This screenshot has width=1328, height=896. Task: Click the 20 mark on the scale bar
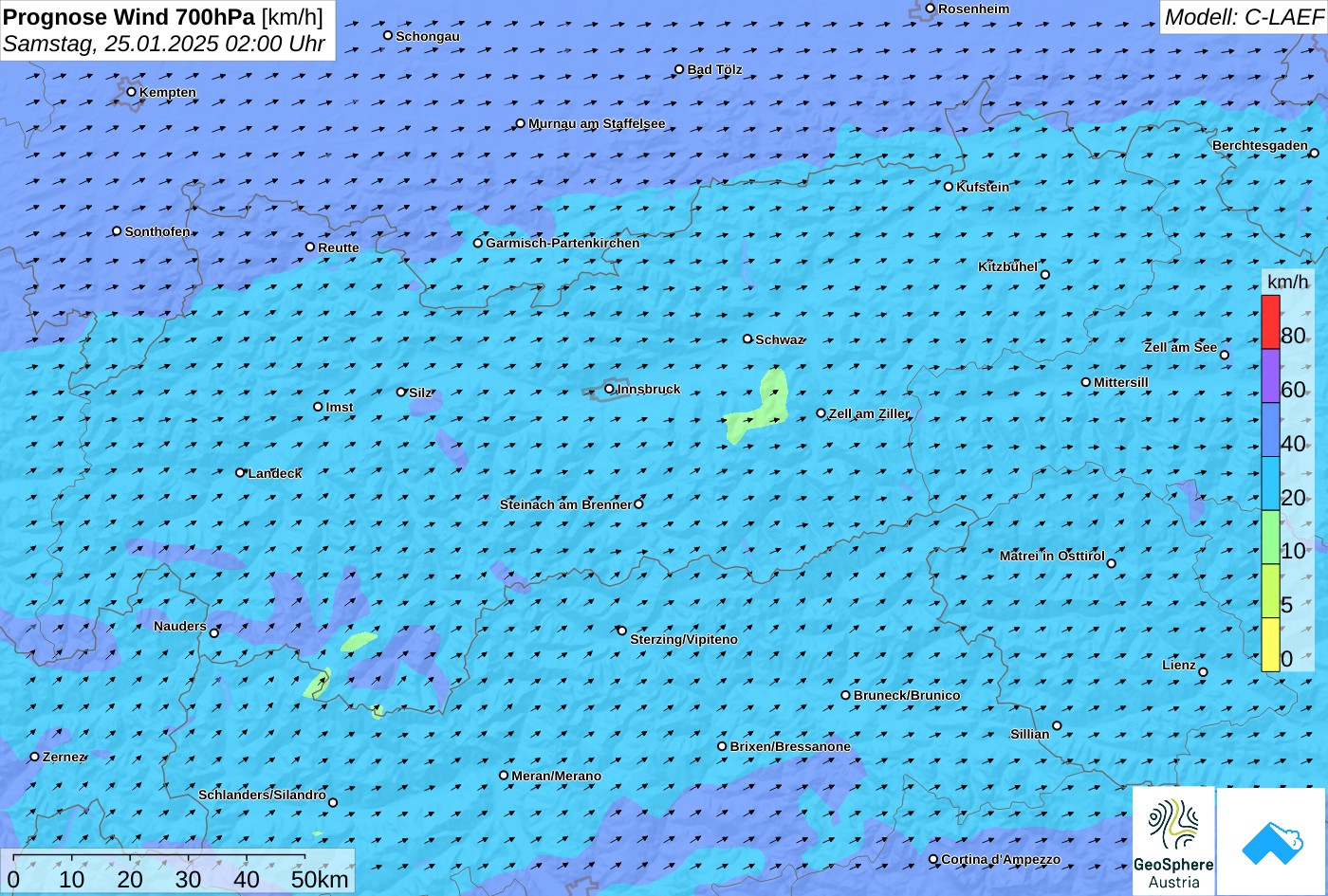130,879
